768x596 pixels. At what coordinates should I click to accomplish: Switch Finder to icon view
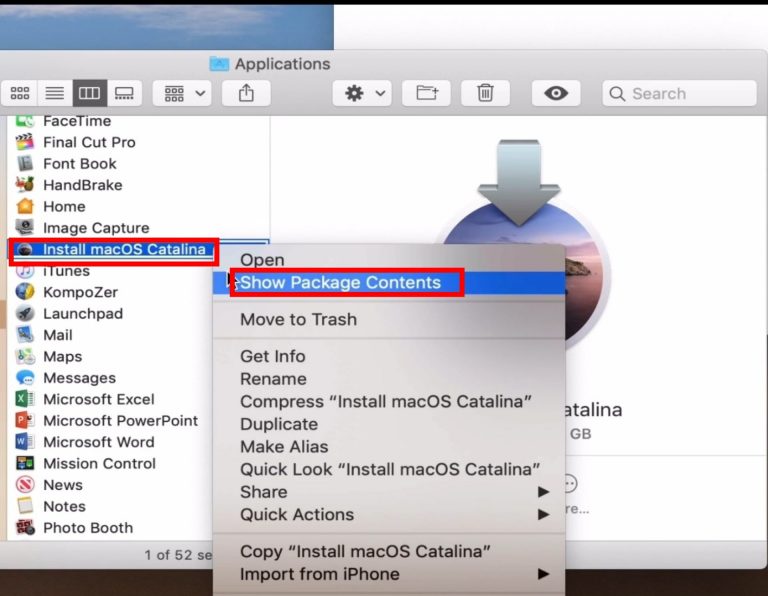20,93
